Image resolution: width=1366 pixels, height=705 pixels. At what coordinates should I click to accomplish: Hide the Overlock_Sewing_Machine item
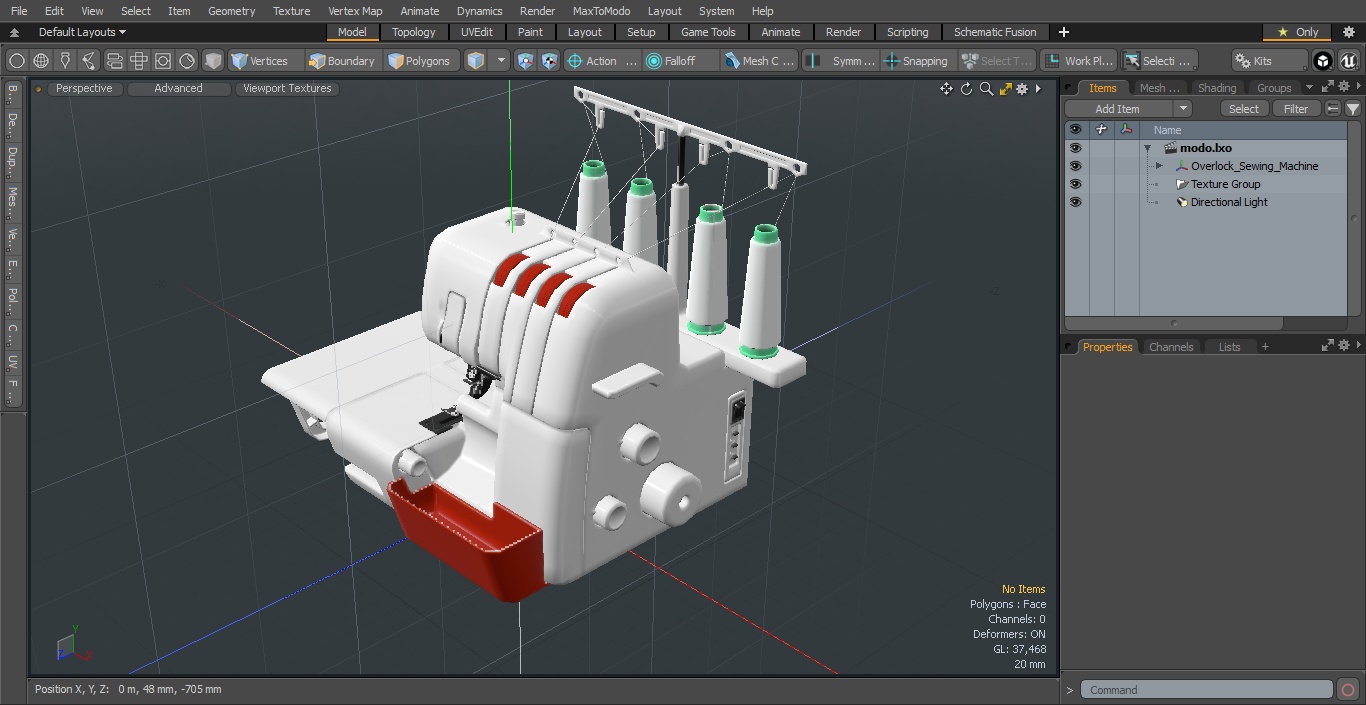point(1075,166)
